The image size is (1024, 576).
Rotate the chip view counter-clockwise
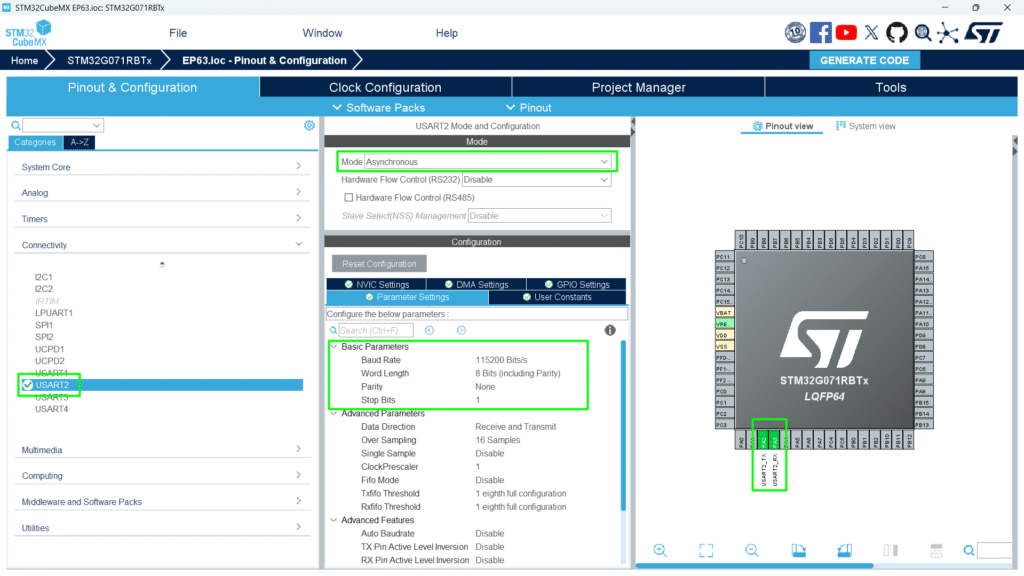[844, 550]
